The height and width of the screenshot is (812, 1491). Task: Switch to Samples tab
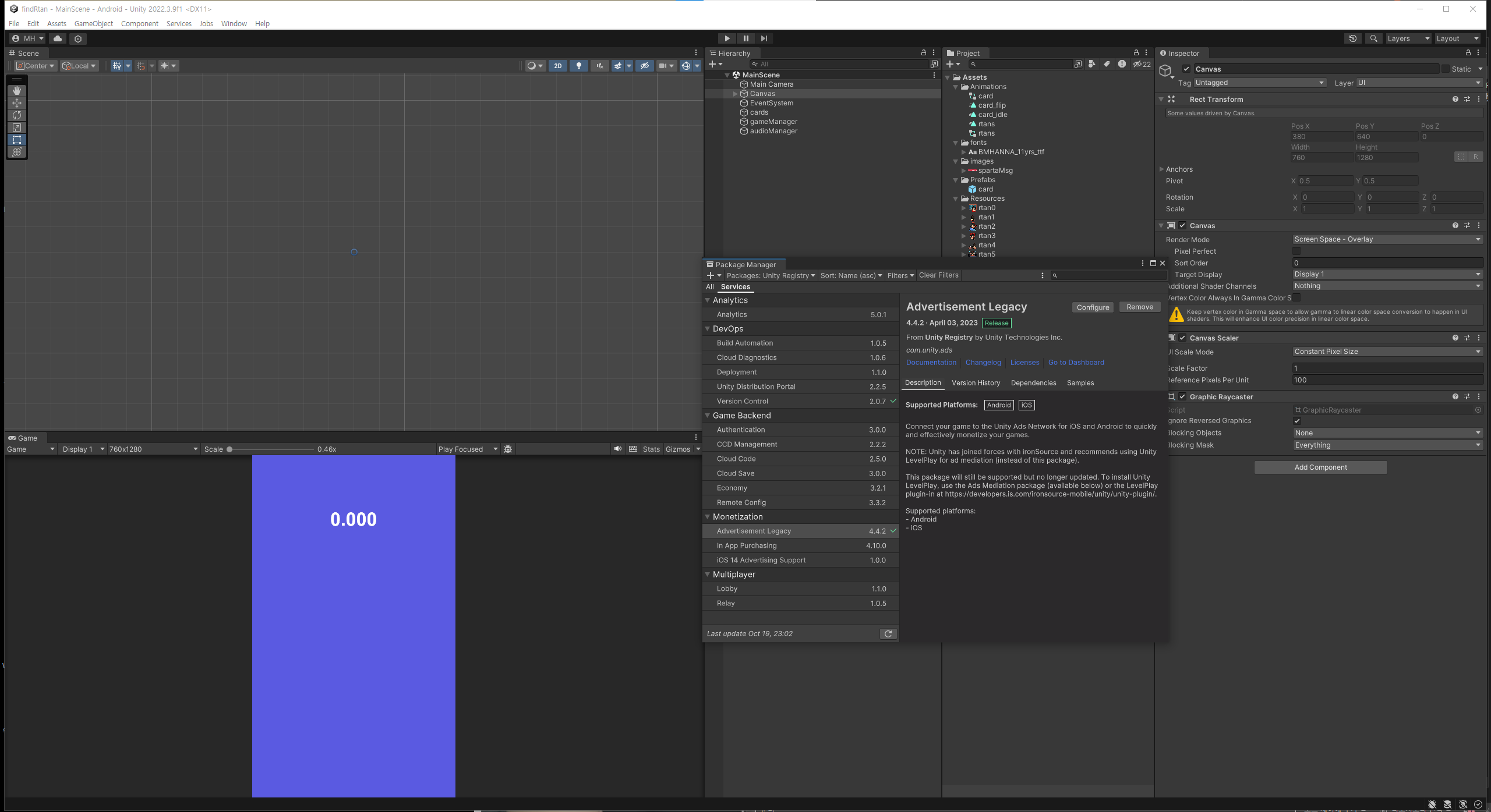click(x=1080, y=382)
